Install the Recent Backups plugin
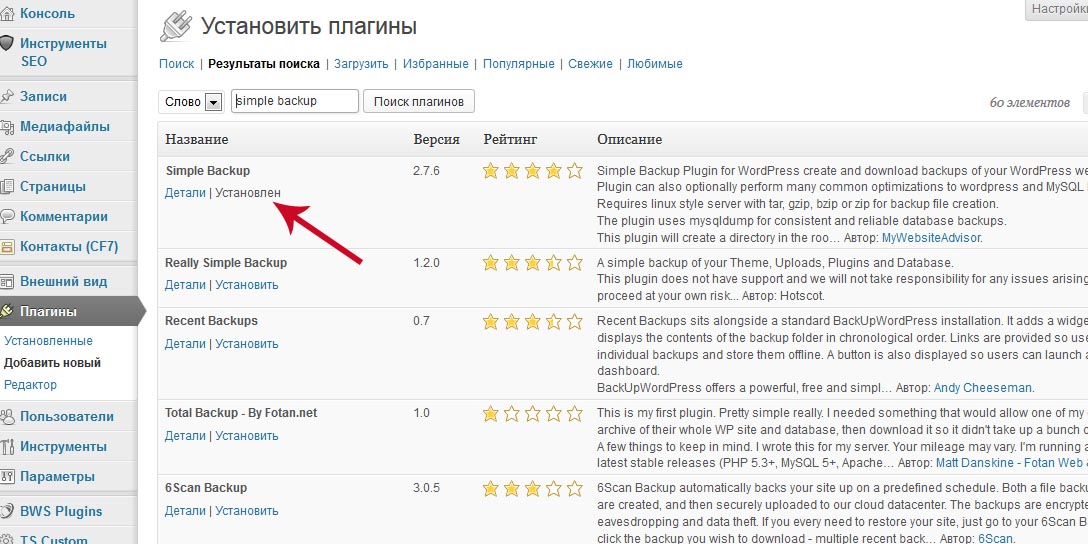 pyautogui.click(x=246, y=343)
